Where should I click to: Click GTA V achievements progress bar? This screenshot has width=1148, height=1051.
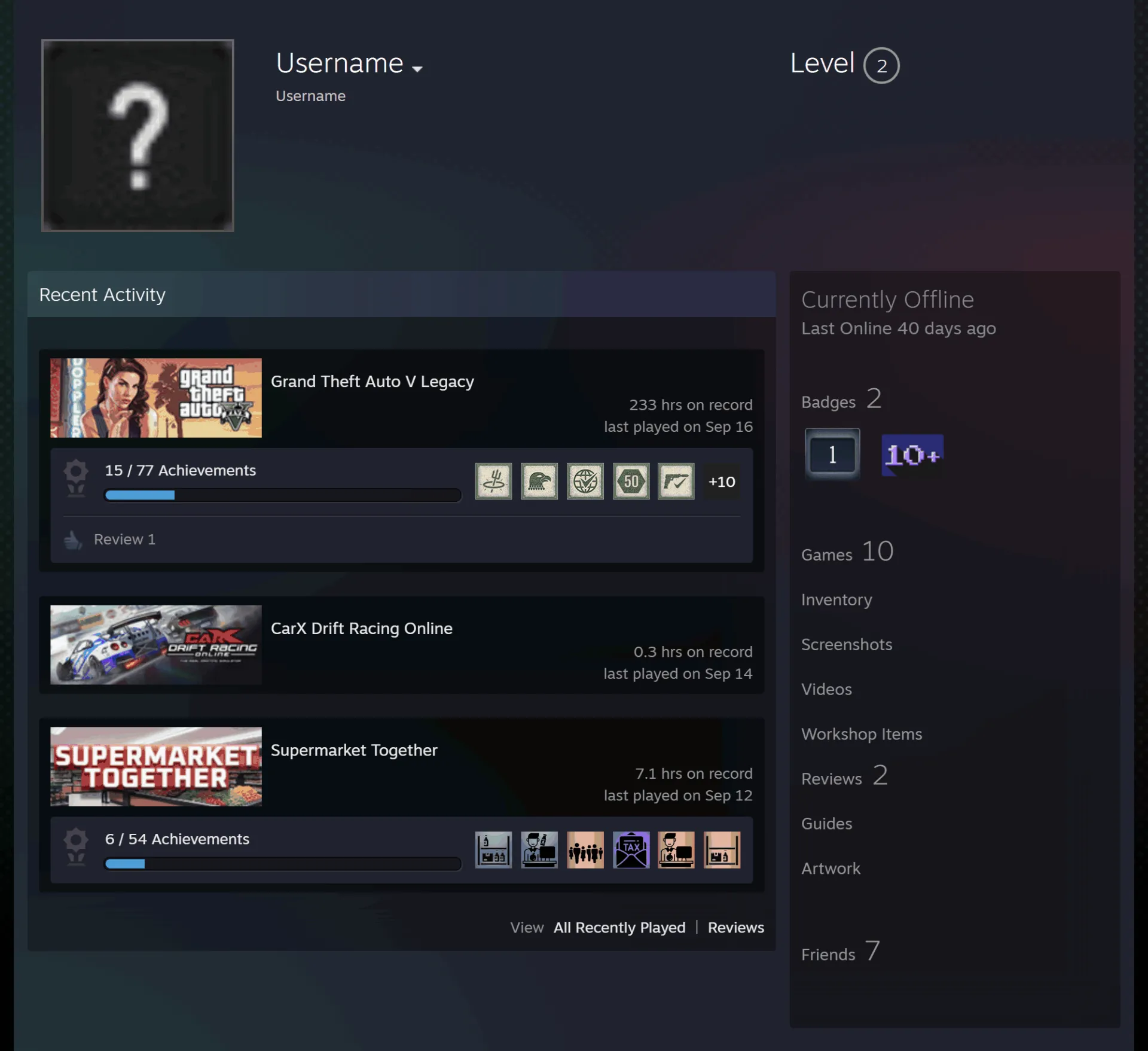283,495
